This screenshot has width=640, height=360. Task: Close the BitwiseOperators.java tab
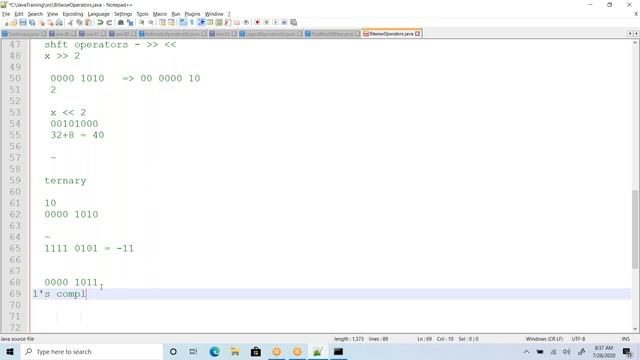418,34
